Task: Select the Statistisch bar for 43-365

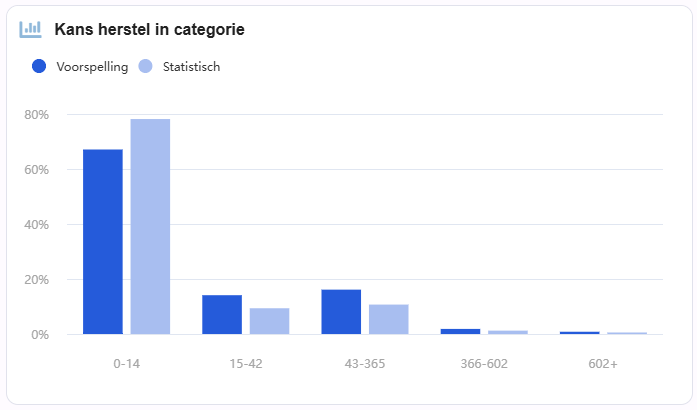Action: [389, 319]
